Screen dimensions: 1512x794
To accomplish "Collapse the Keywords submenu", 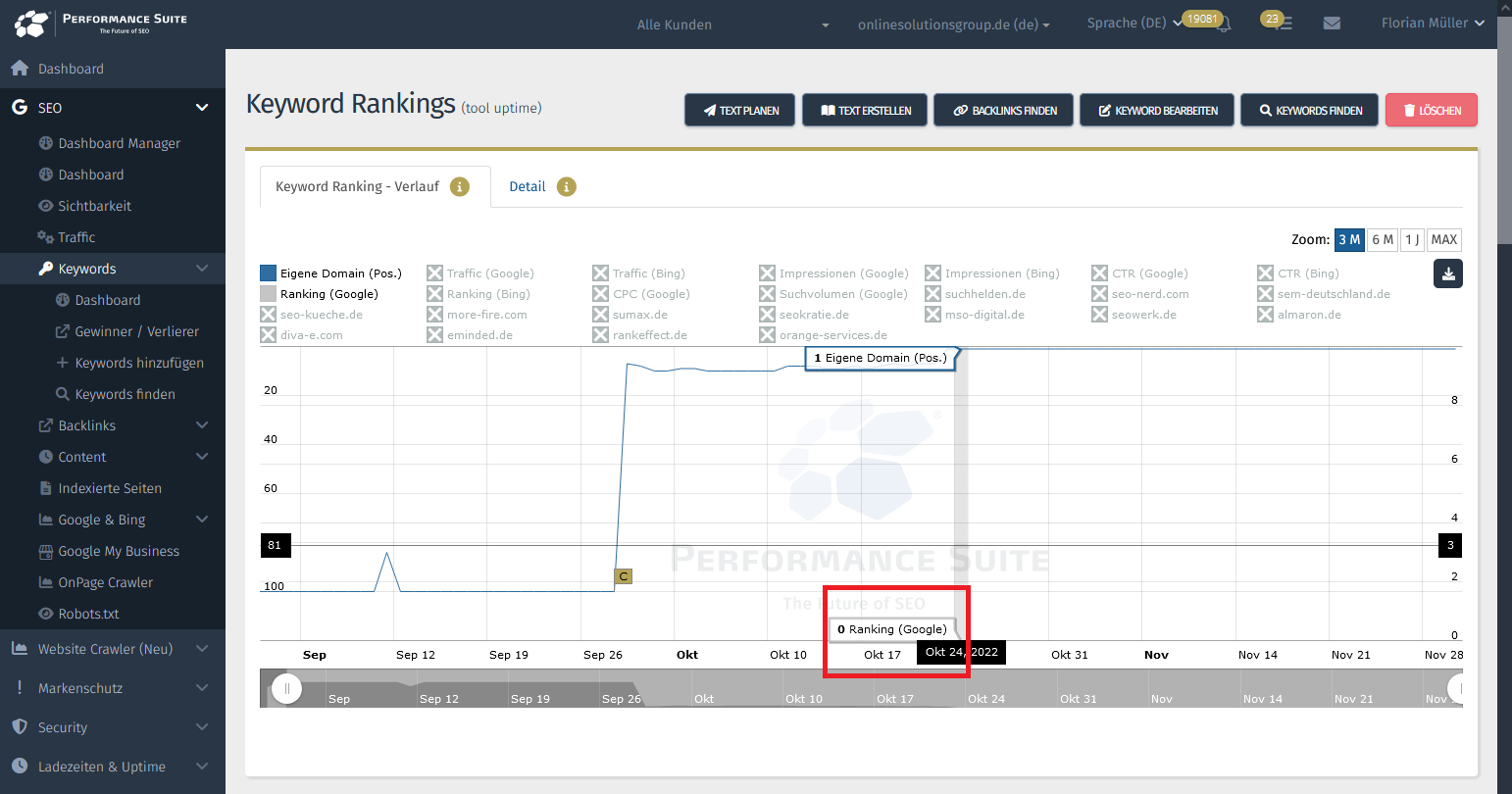I will (x=202, y=269).
